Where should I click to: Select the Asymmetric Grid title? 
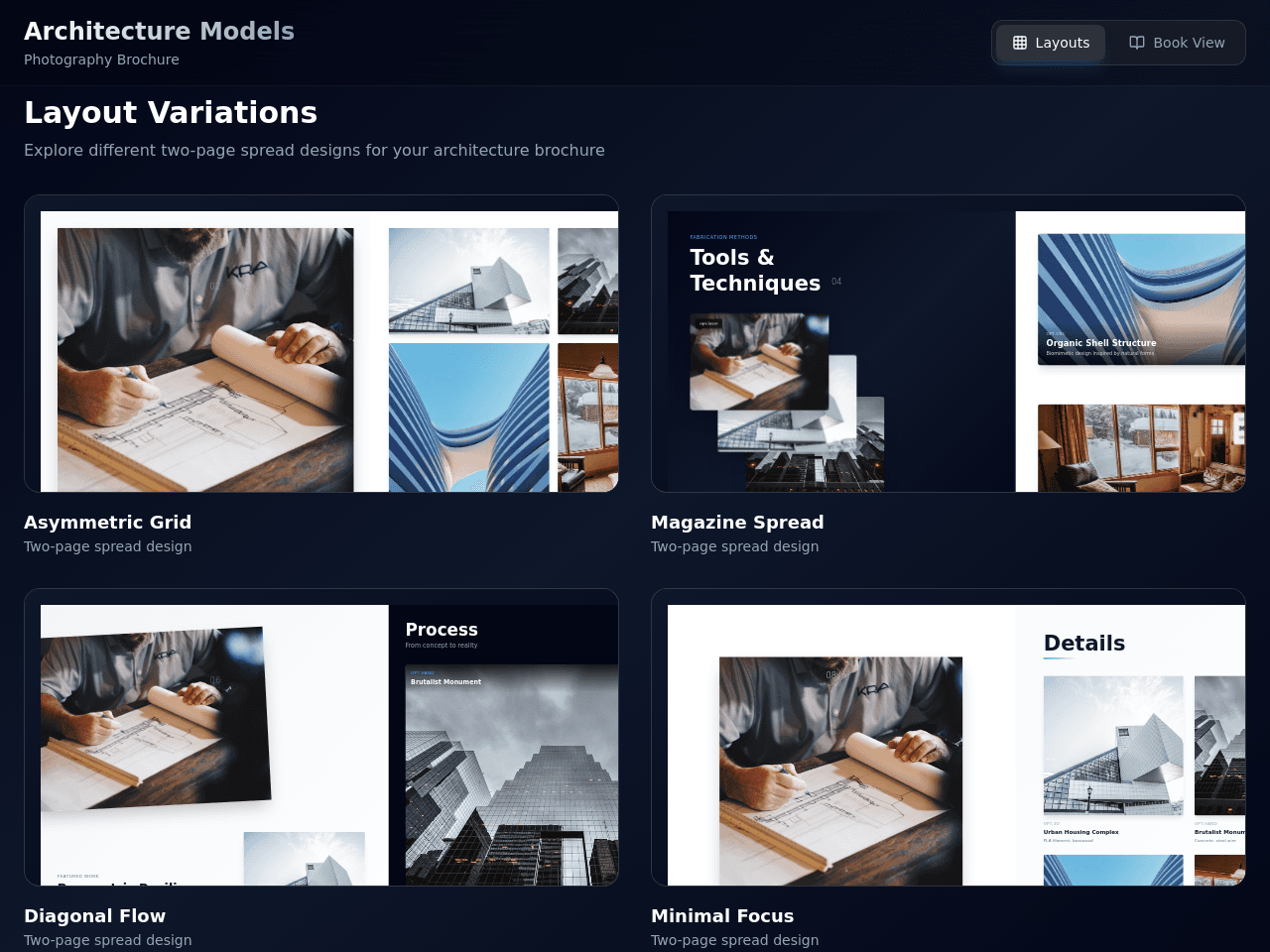108,523
